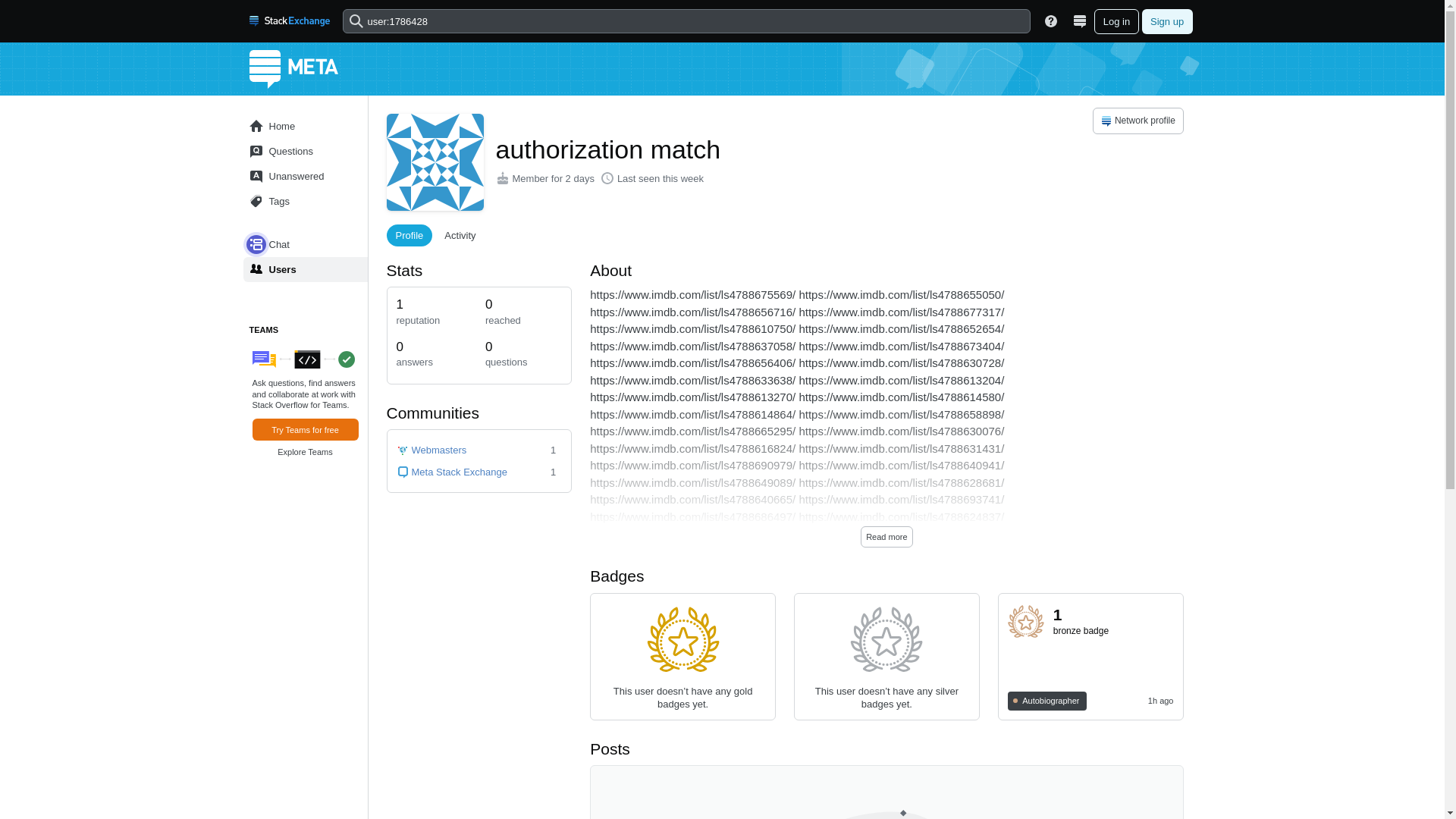
Task: Open Tags in the sidebar
Action: click(305, 201)
